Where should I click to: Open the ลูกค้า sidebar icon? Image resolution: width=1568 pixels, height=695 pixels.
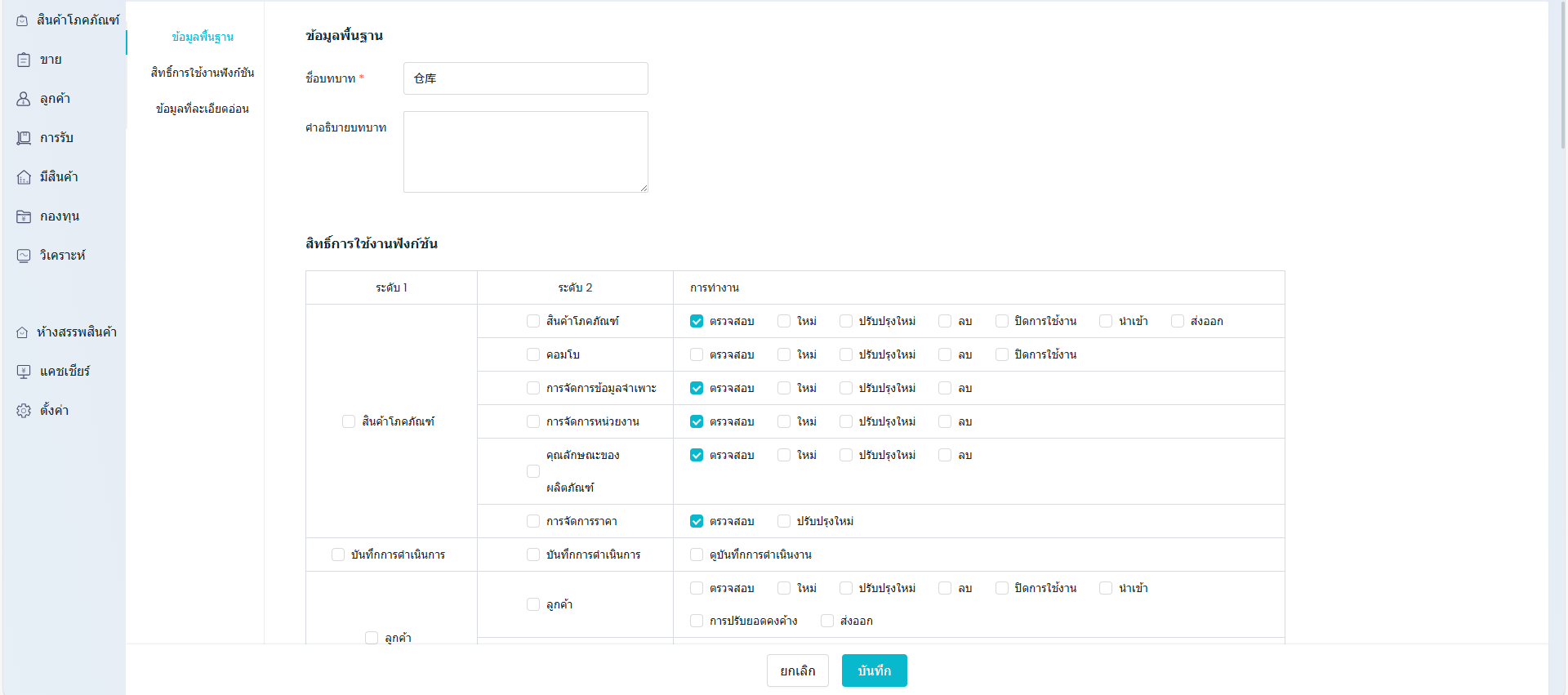click(24, 99)
